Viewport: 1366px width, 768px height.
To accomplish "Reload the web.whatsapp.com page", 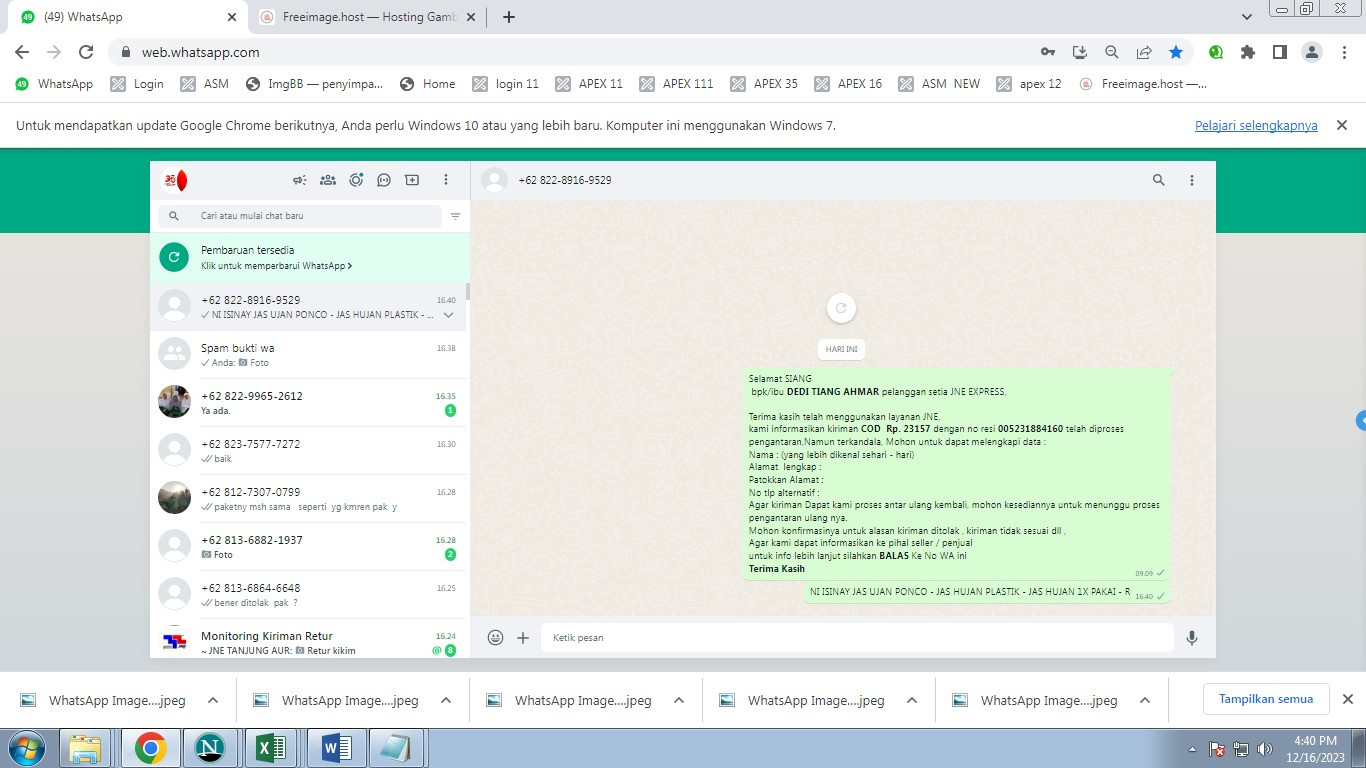I will [x=86, y=52].
